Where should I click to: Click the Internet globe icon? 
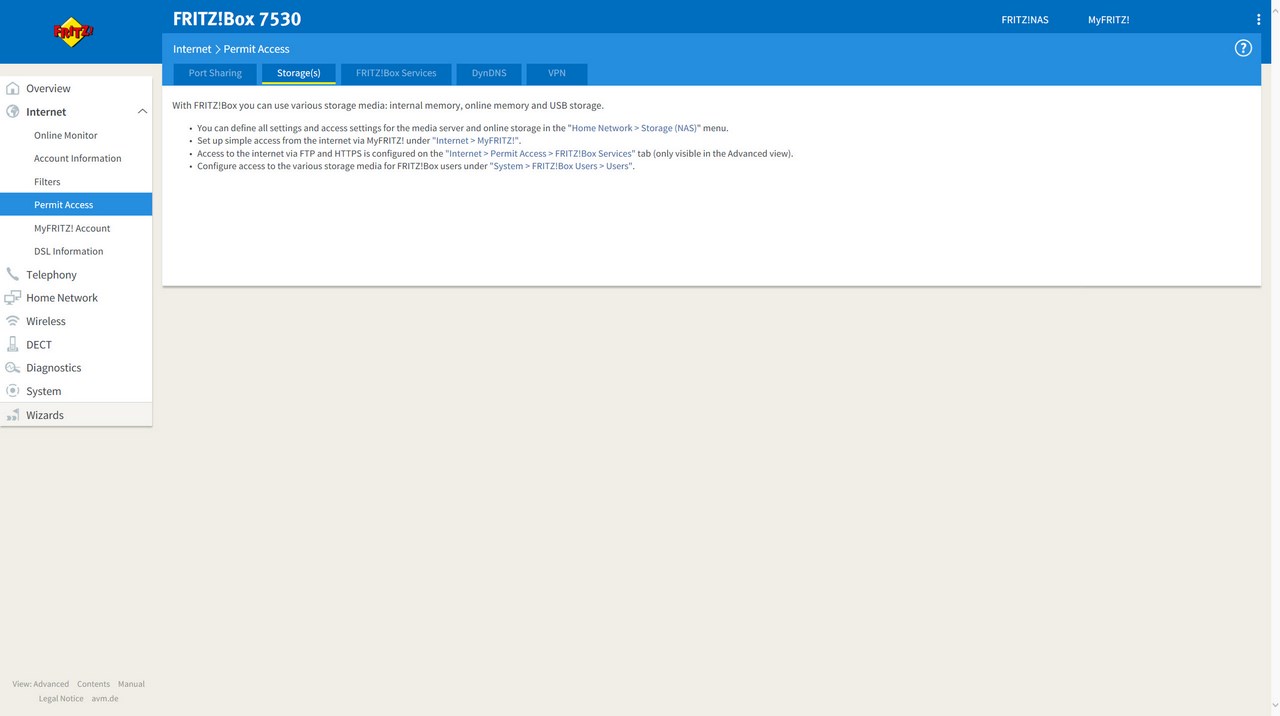click(12, 112)
